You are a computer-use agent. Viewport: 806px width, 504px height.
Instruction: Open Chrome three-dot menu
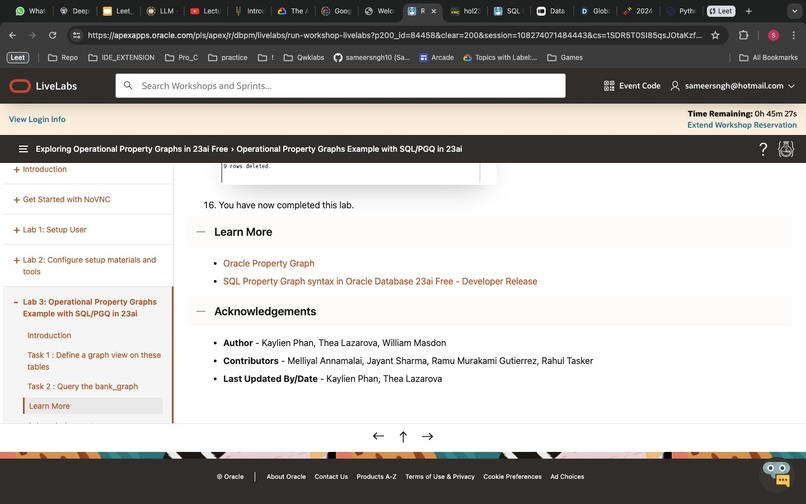[793, 35]
